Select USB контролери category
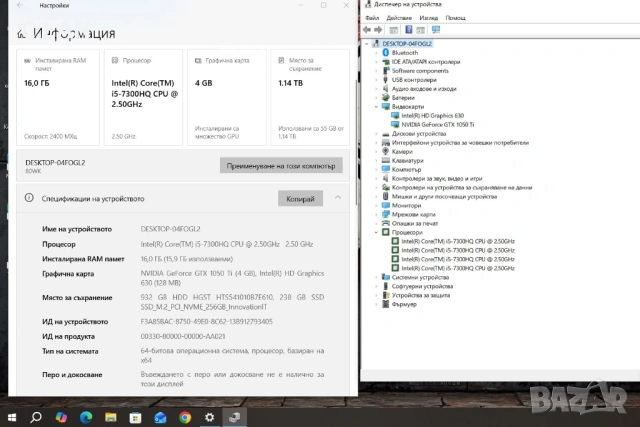This screenshot has width=640, height=427. (414, 80)
